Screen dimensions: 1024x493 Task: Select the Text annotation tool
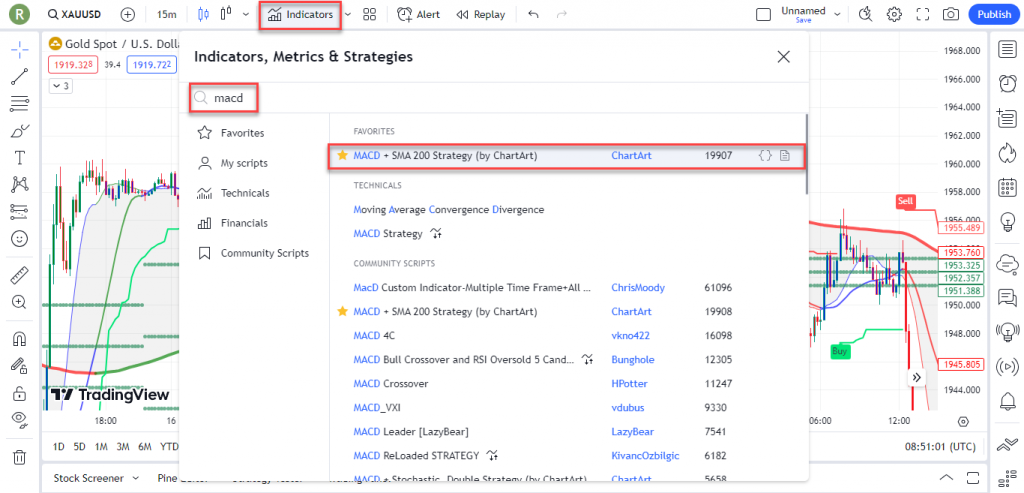20,157
